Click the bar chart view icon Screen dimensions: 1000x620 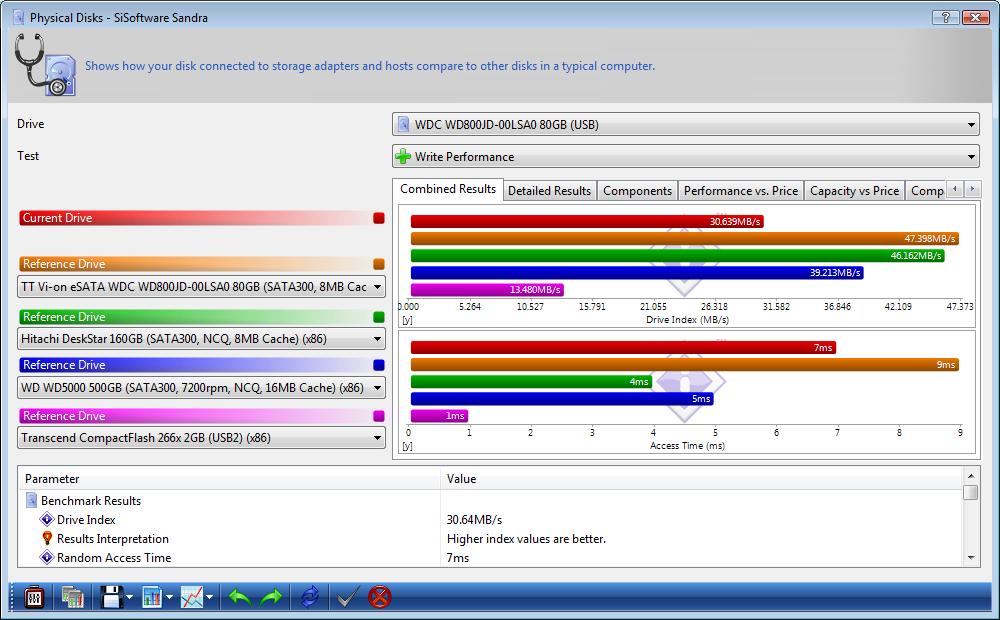tap(152, 597)
